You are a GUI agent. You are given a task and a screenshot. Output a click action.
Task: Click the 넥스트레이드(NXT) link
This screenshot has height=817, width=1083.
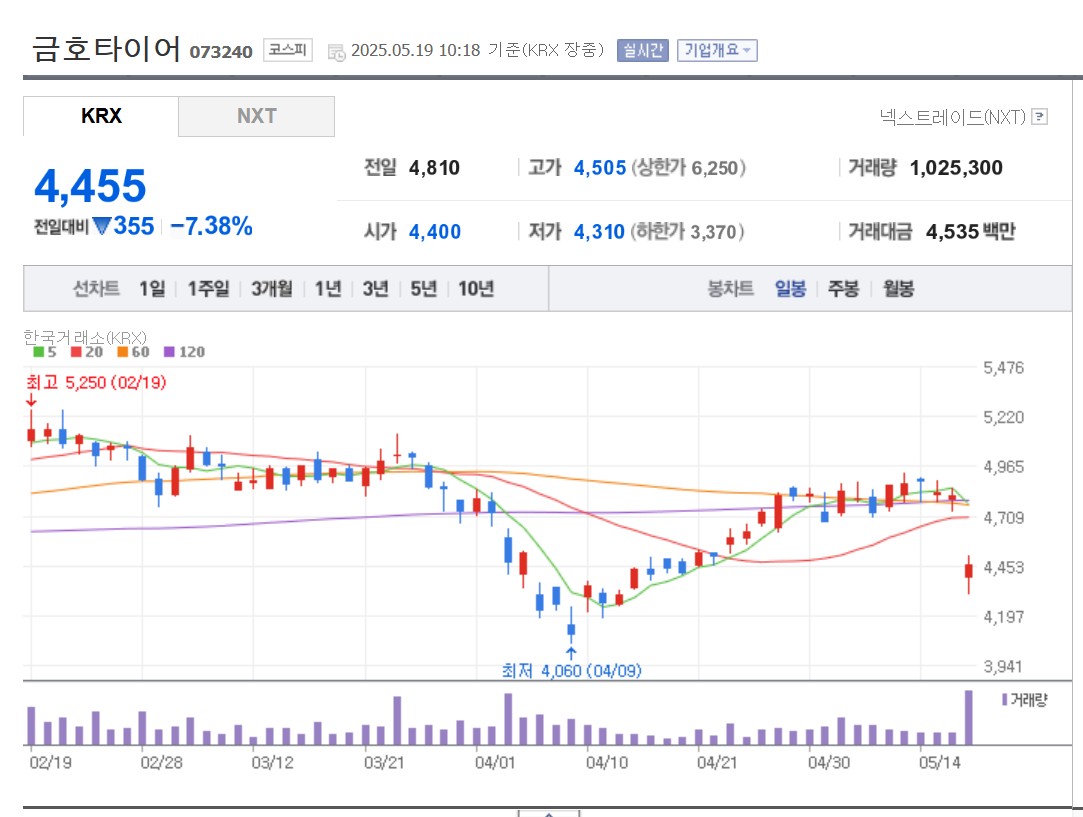pyautogui.click(x=952, y=117)
